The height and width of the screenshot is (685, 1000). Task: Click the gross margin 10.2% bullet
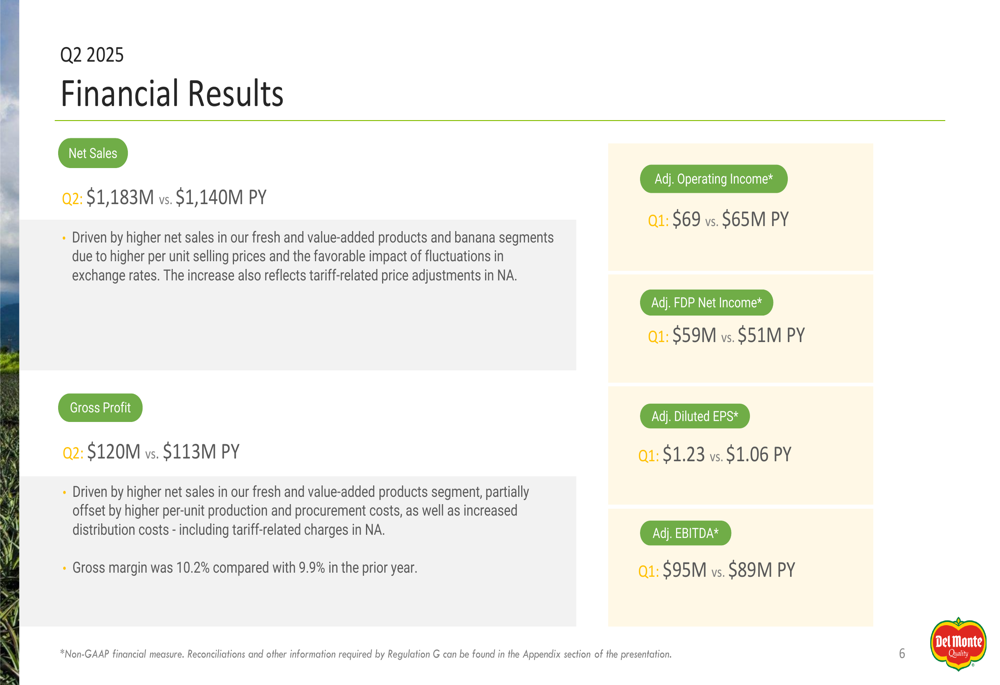coord(244,568)
